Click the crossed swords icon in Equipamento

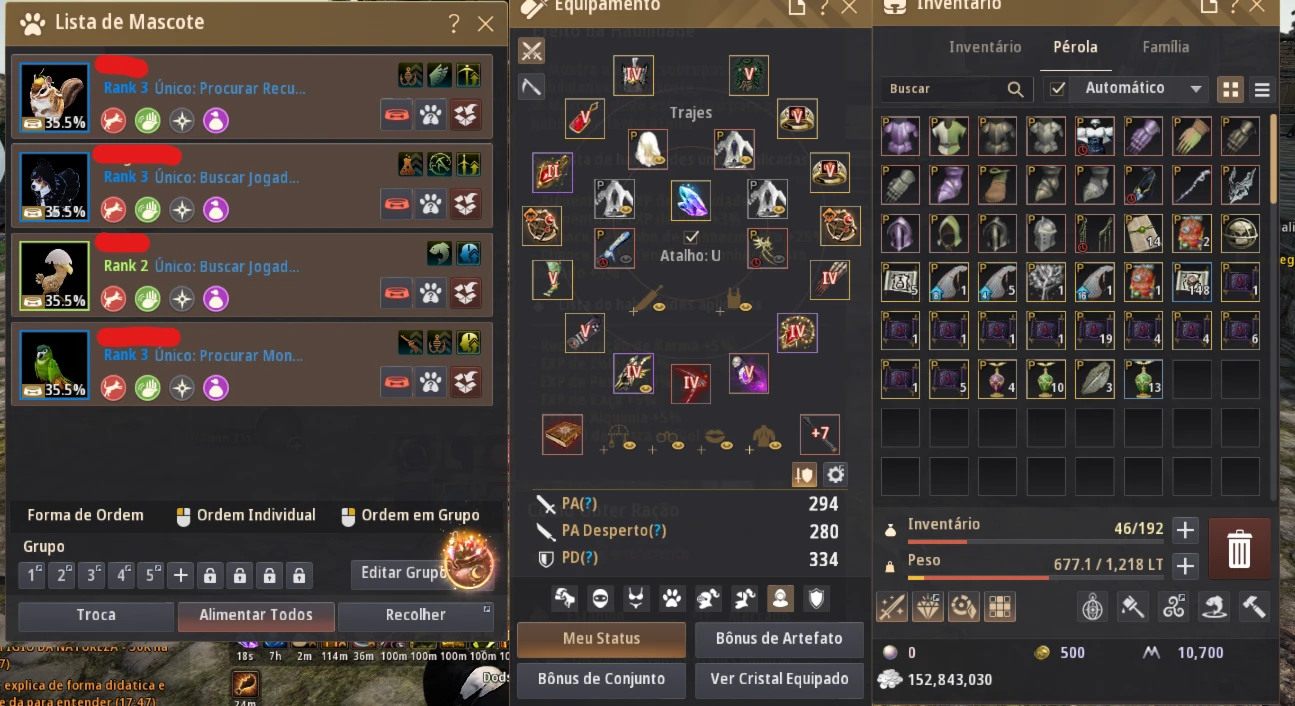click(532, 50)
